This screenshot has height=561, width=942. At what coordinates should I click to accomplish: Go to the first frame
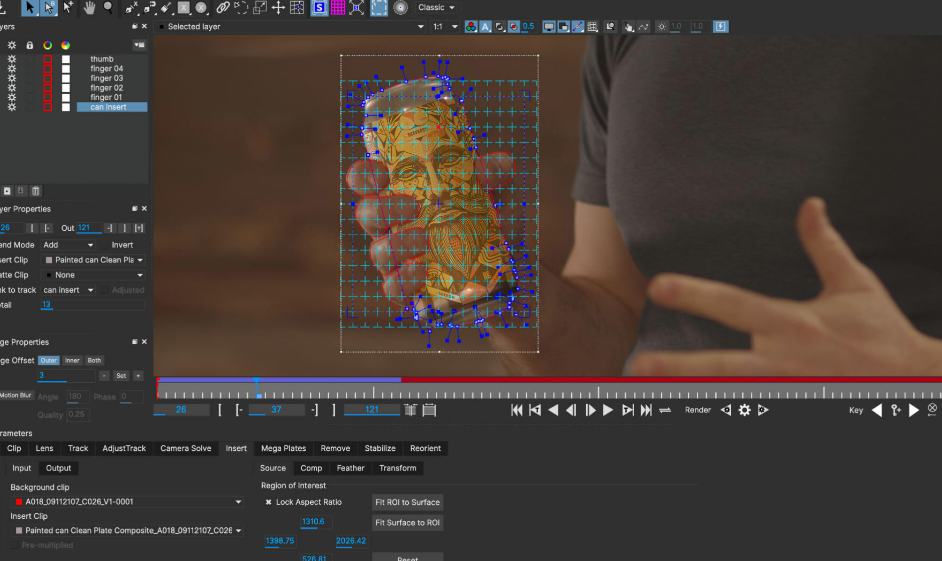(x=516, y=410)
